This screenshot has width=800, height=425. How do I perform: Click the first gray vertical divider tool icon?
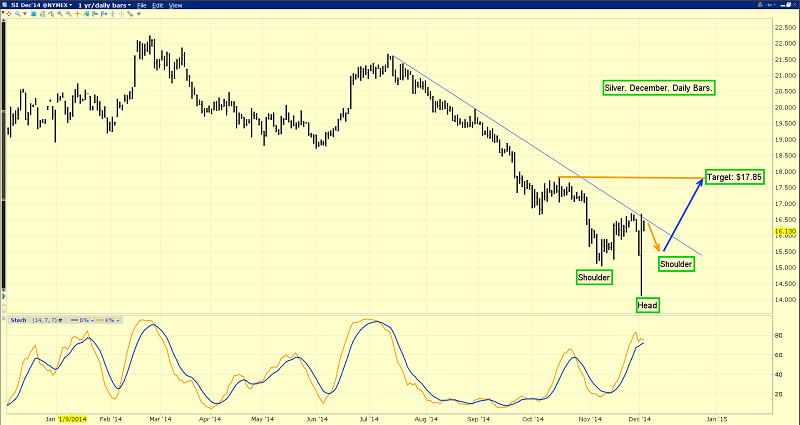click(112, 14)
